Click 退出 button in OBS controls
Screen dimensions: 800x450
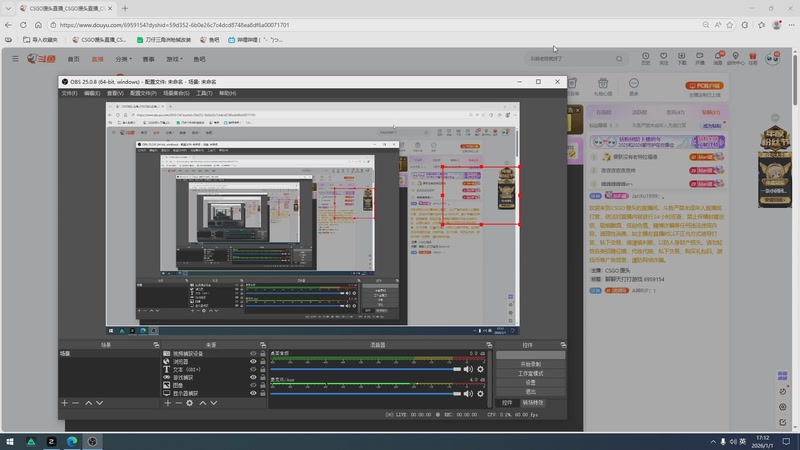click(531, 392)
